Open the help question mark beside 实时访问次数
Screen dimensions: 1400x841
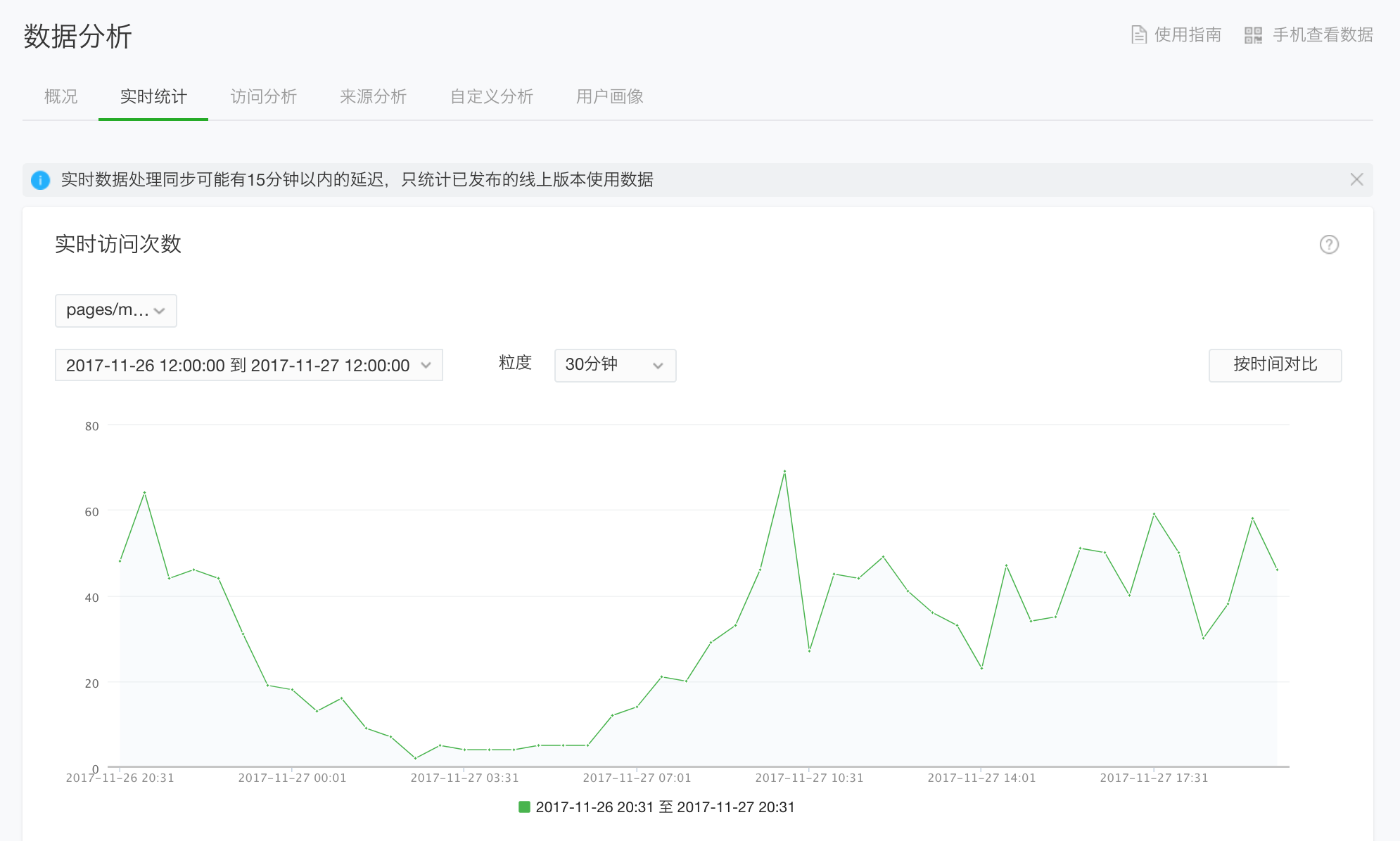tap(1328, 245)
